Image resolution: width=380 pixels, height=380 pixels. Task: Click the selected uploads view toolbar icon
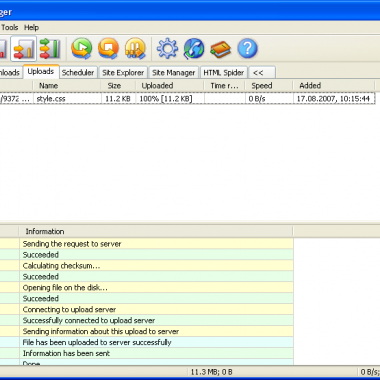pos(23,49)
